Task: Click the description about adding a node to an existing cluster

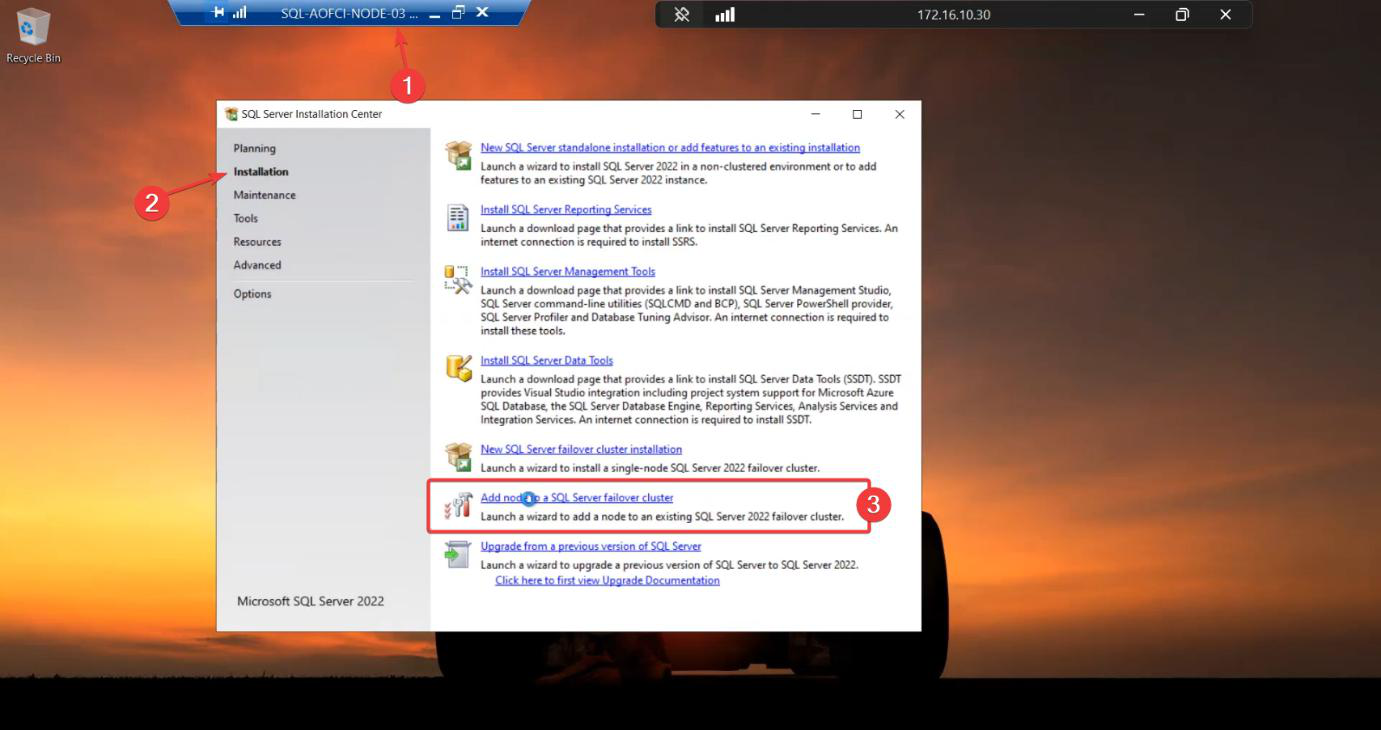Action: 662,517
